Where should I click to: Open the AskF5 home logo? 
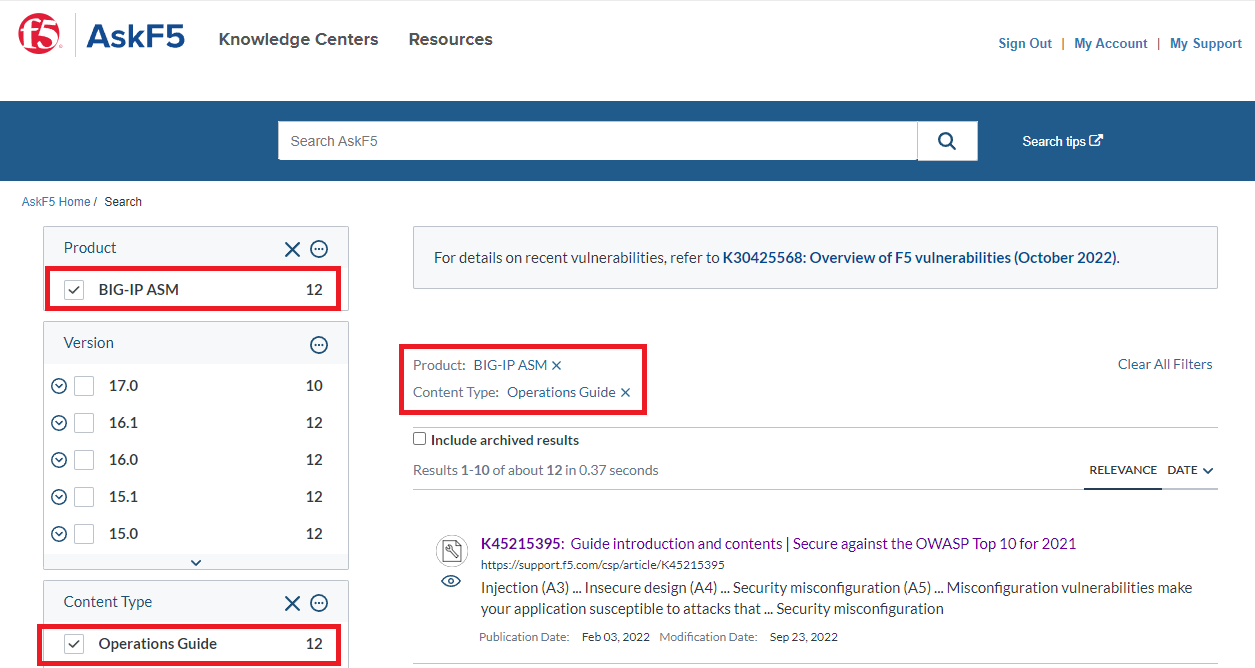point(135,37)
